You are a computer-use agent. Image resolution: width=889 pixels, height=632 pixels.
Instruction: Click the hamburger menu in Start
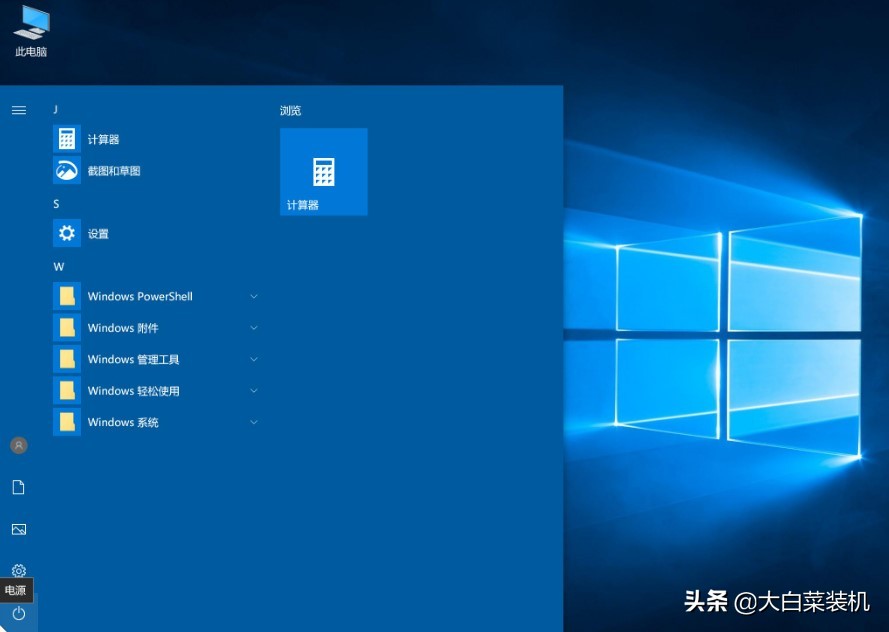point(19,110)
